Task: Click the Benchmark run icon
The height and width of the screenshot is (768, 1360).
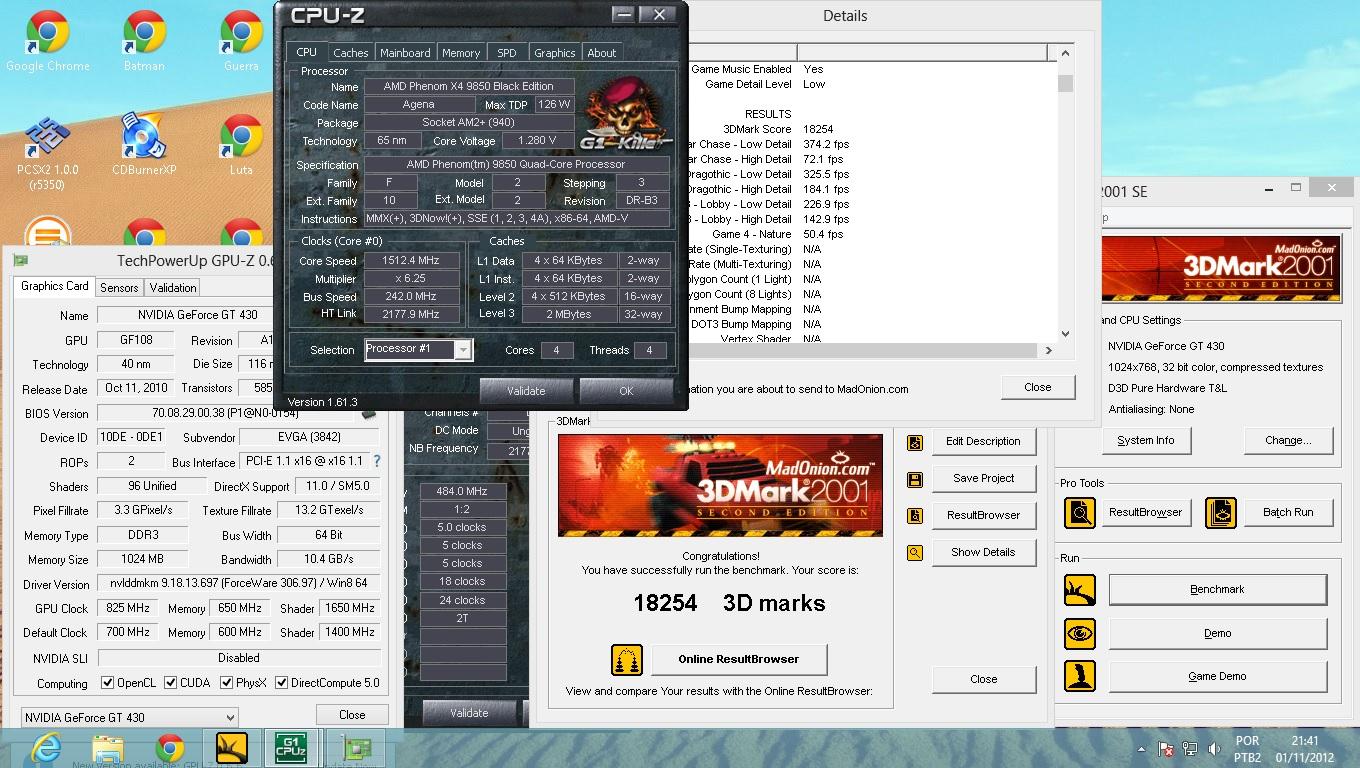Action: pos(1080,590)
